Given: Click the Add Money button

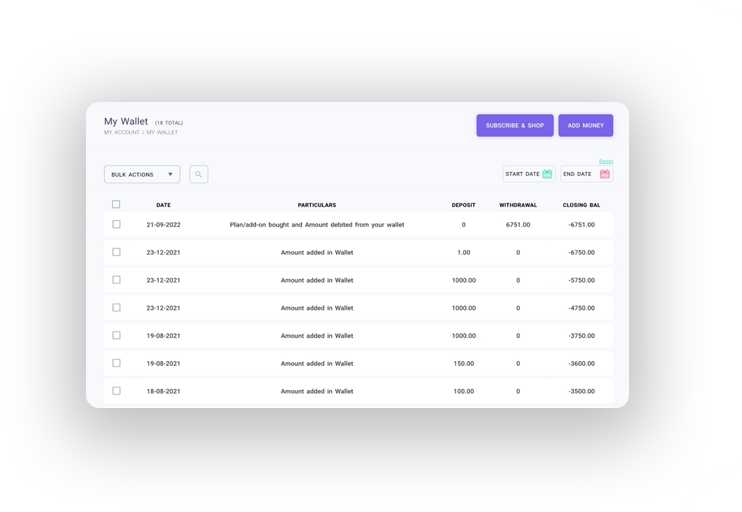Looking at the screenshot, I should 585,126.
